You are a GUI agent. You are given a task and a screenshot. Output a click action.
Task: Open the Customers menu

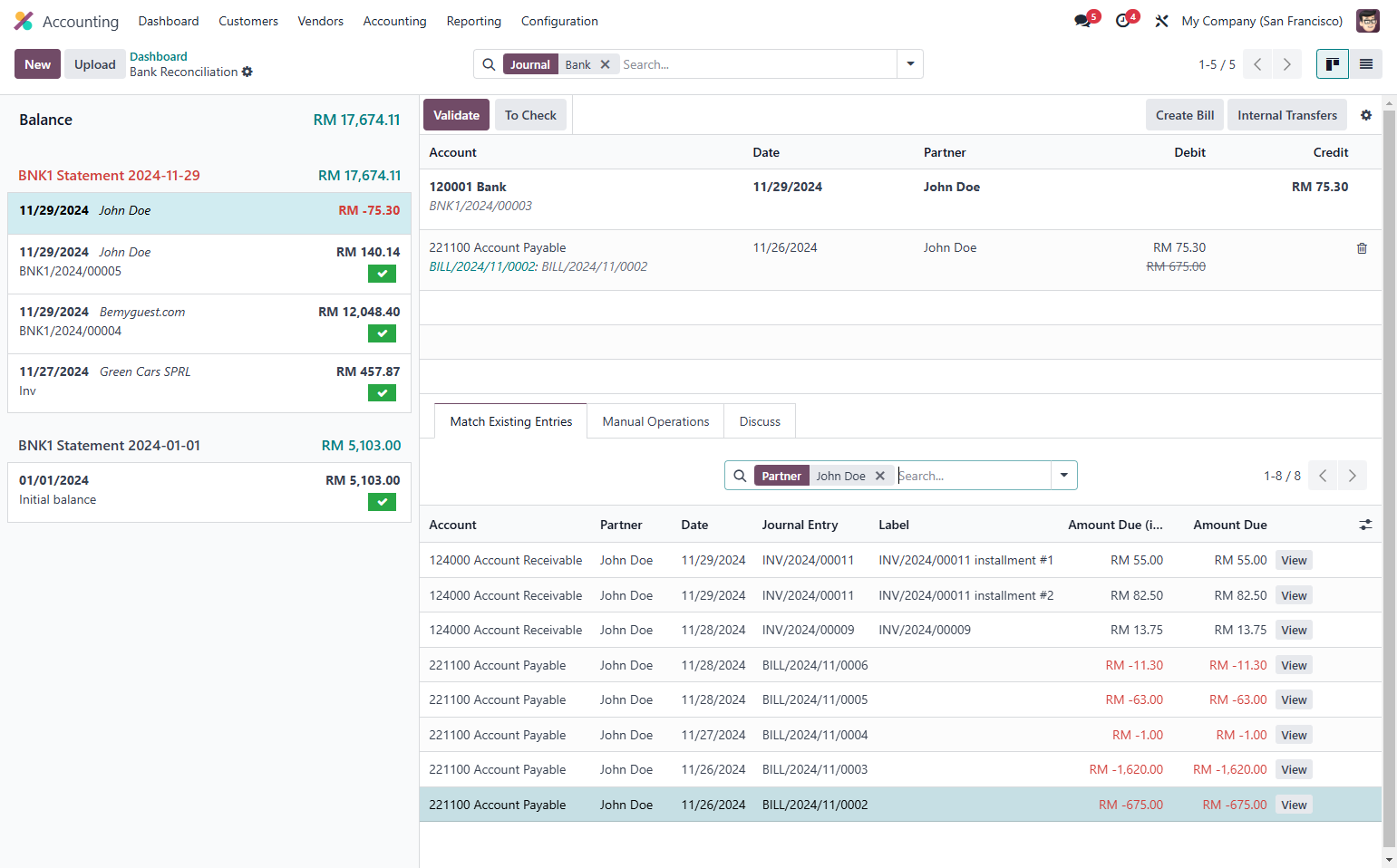(248, 21)
